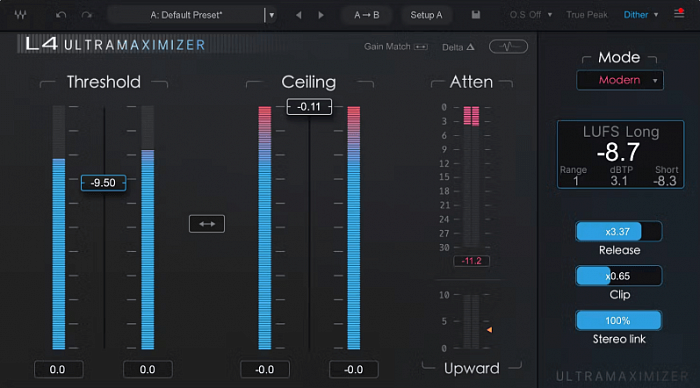This screenshot has width=700, height=388.
Task: Click the right Ceiling -0.0 value box
Action: point(354,370)
